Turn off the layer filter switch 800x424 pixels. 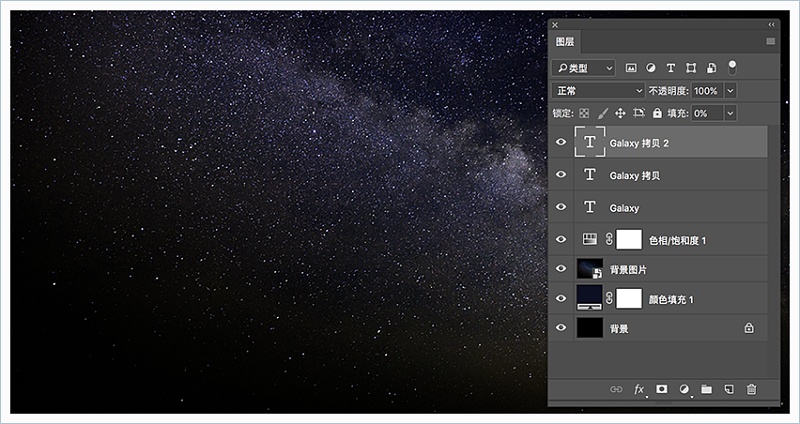tap(732, 67)
